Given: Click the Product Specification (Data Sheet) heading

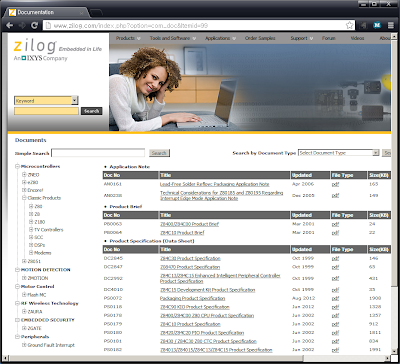Looking at the screenshot, I should (152, 241).
